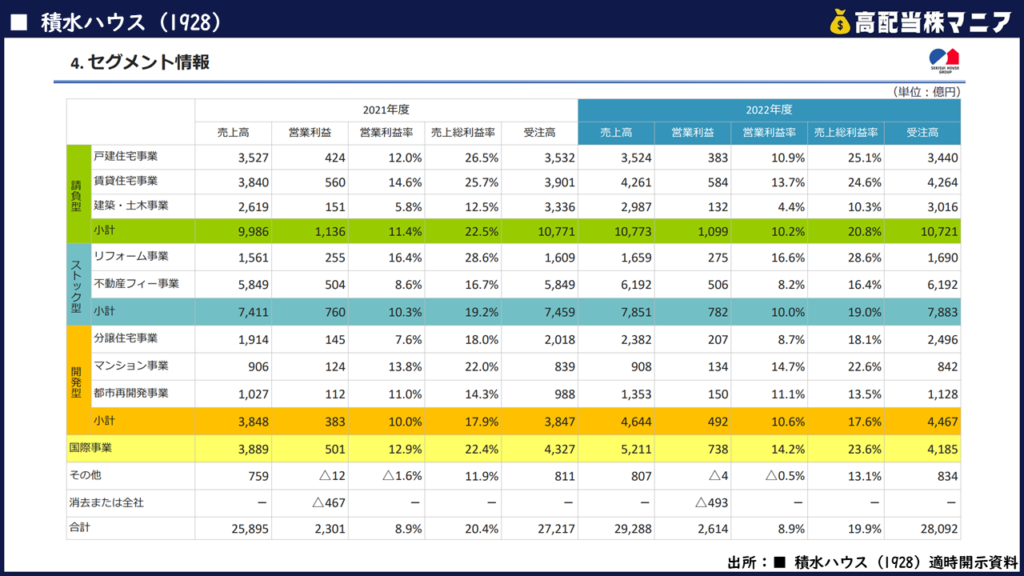Screen dimensions: 1024x576
Task: Click the 1,099 subtotal operating profit
Action: [x=712, y=232]
